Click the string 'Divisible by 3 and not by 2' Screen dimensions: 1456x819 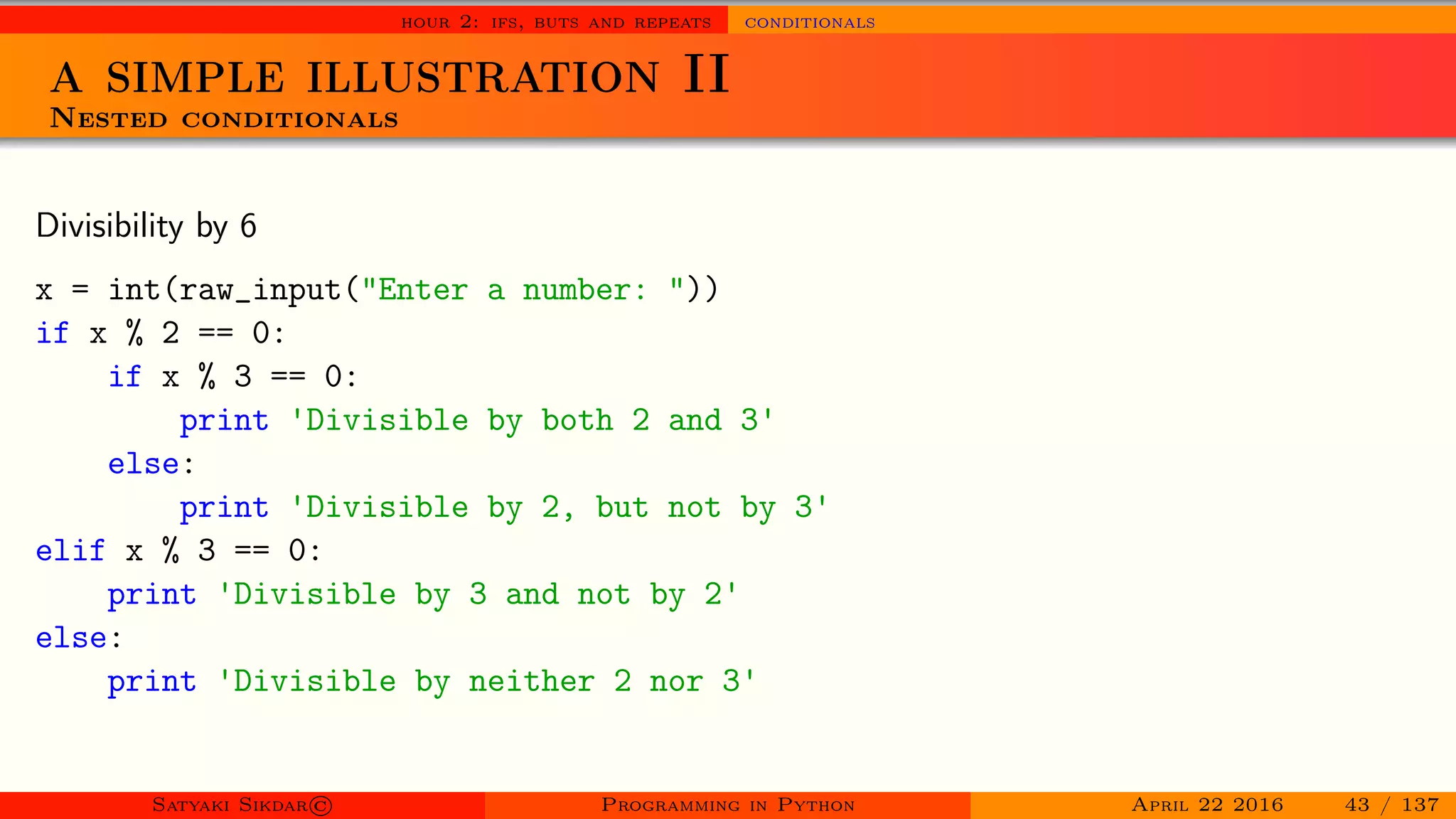[478, 594]
